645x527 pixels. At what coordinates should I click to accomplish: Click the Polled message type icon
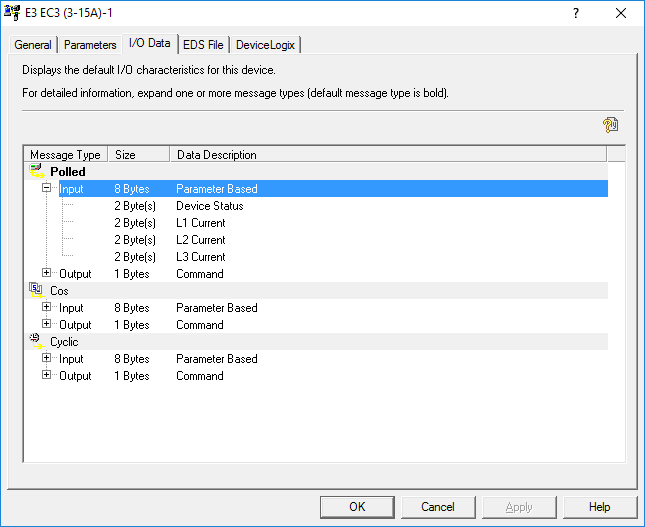coord(37,171)
